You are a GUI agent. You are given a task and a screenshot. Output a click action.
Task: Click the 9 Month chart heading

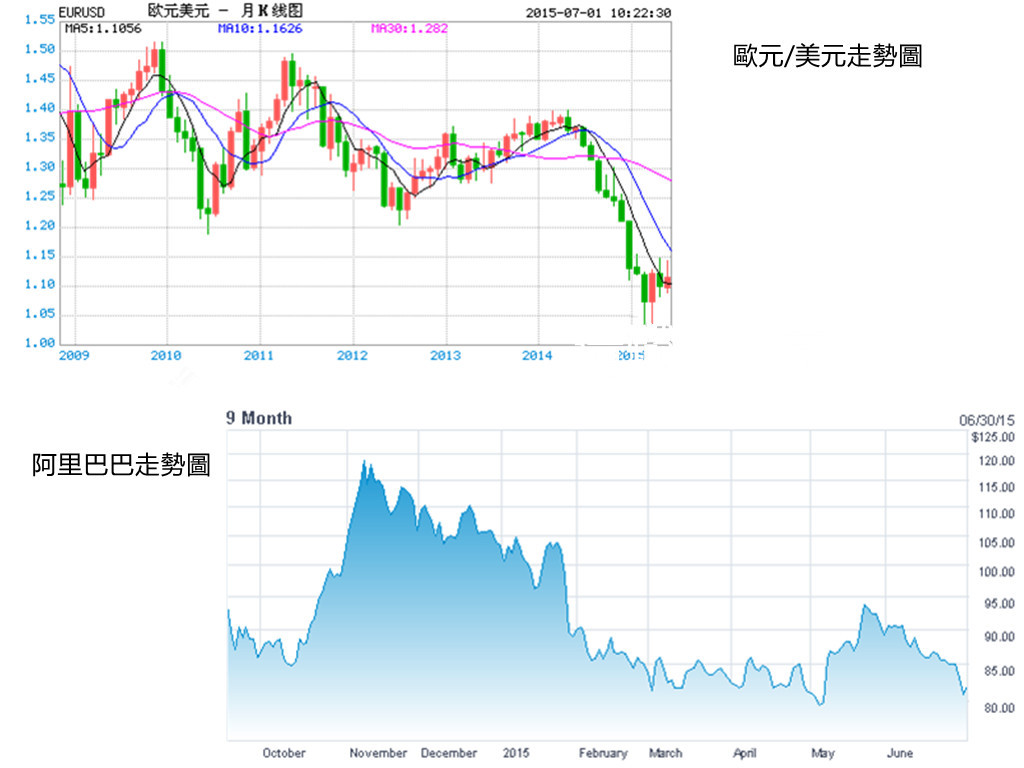pyautogui.click(x=259, y=418)
